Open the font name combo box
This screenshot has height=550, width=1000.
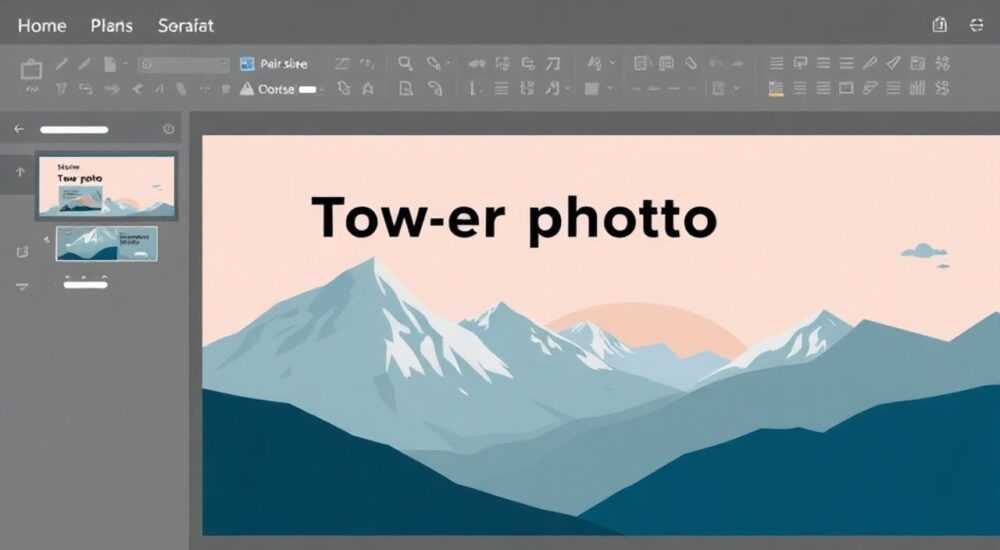184,64
